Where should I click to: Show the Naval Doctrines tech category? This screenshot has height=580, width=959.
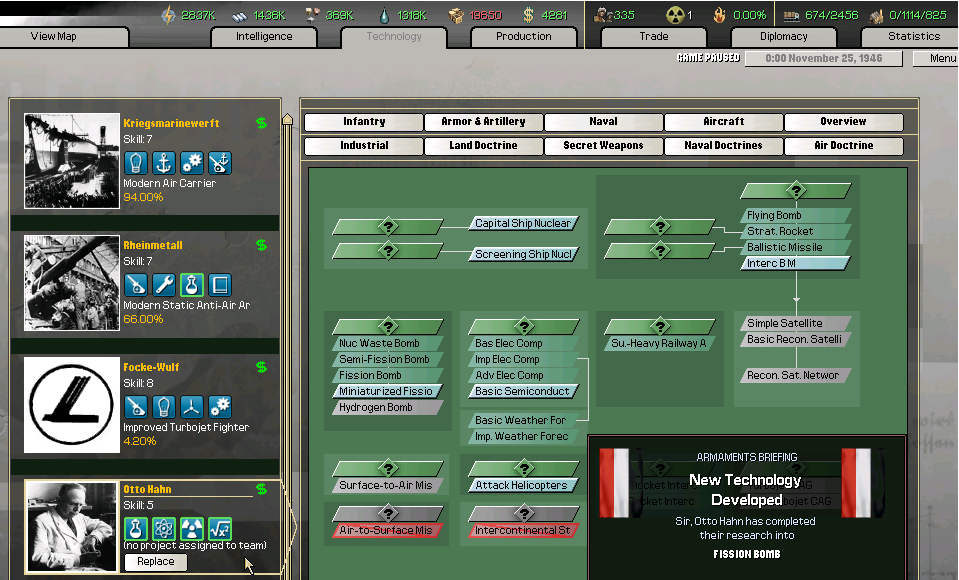723,146
